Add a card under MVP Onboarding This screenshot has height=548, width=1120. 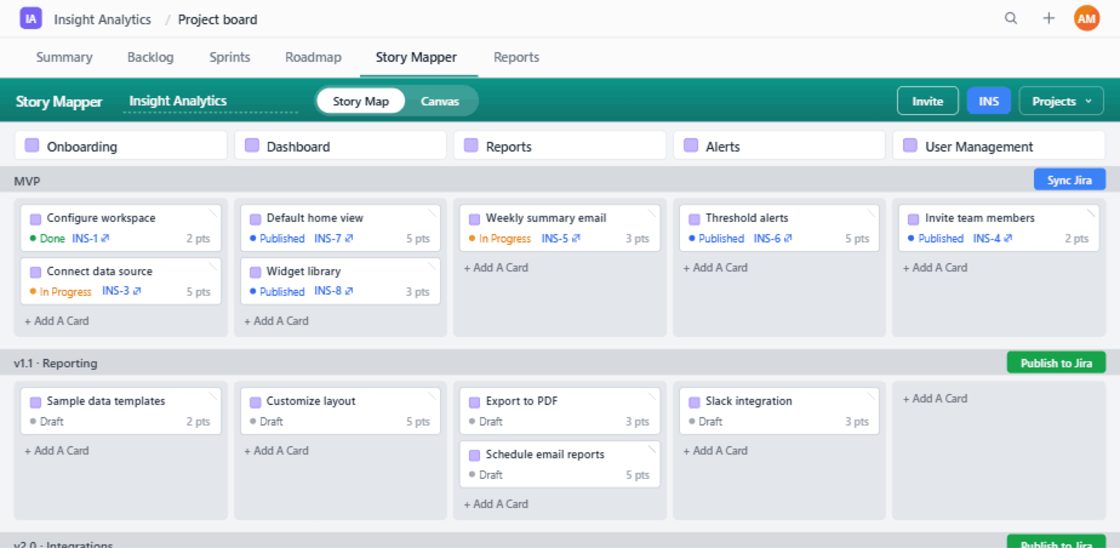pyautogui.click(x=57, y=322)
